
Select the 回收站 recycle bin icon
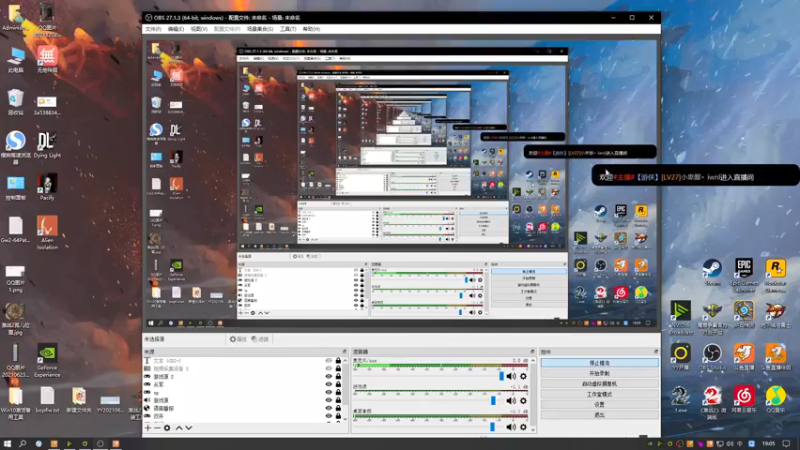pyautogui.click(x=15, y=102)
